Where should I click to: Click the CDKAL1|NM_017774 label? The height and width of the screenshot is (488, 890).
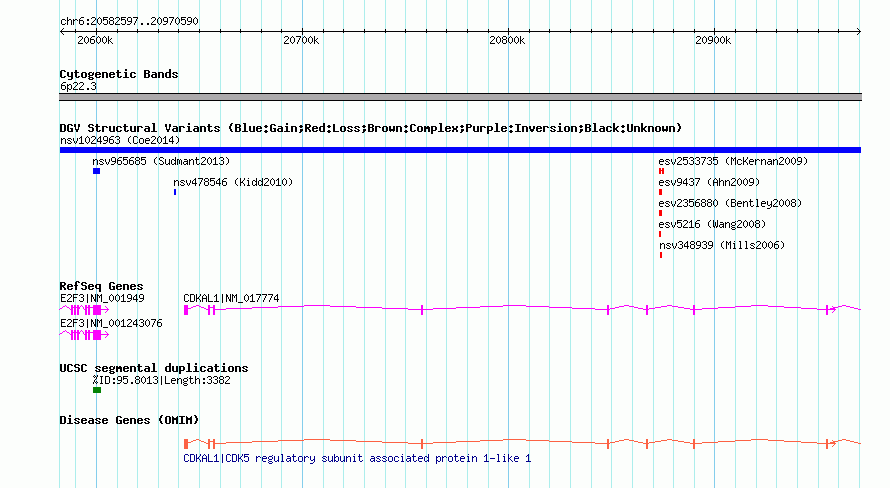point(231,298)
